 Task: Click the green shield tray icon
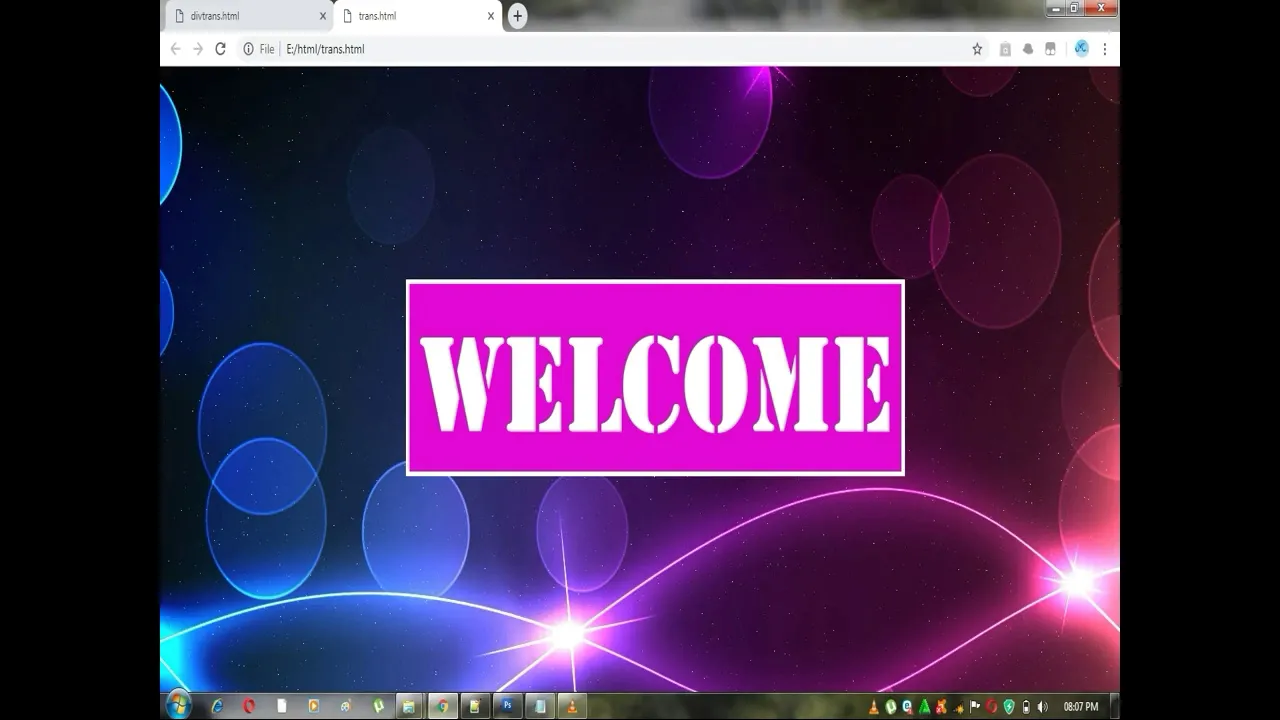(1009, 707)
